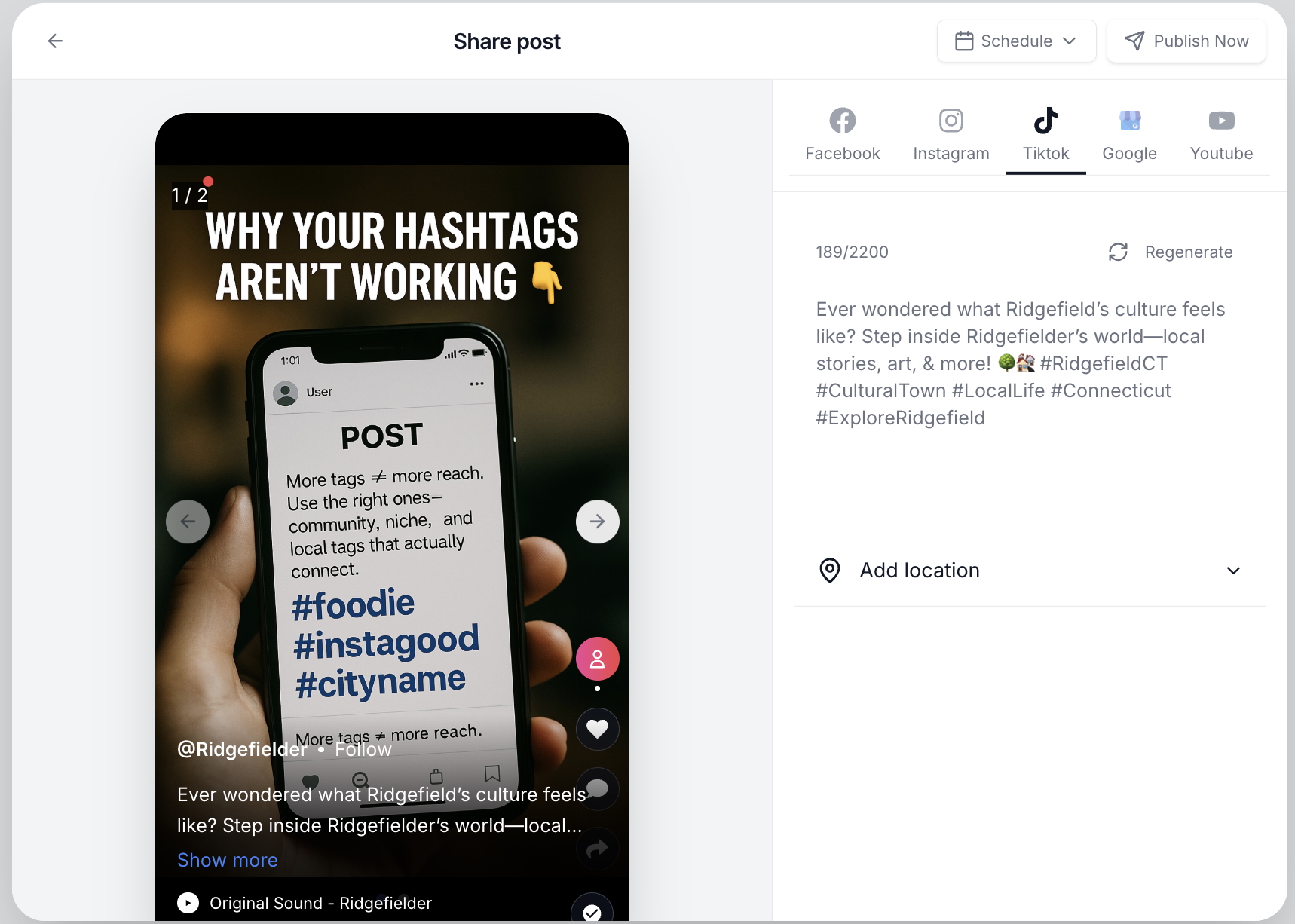
Task: Switch to the Facebook tab
Action: click(x=842, y=135)
